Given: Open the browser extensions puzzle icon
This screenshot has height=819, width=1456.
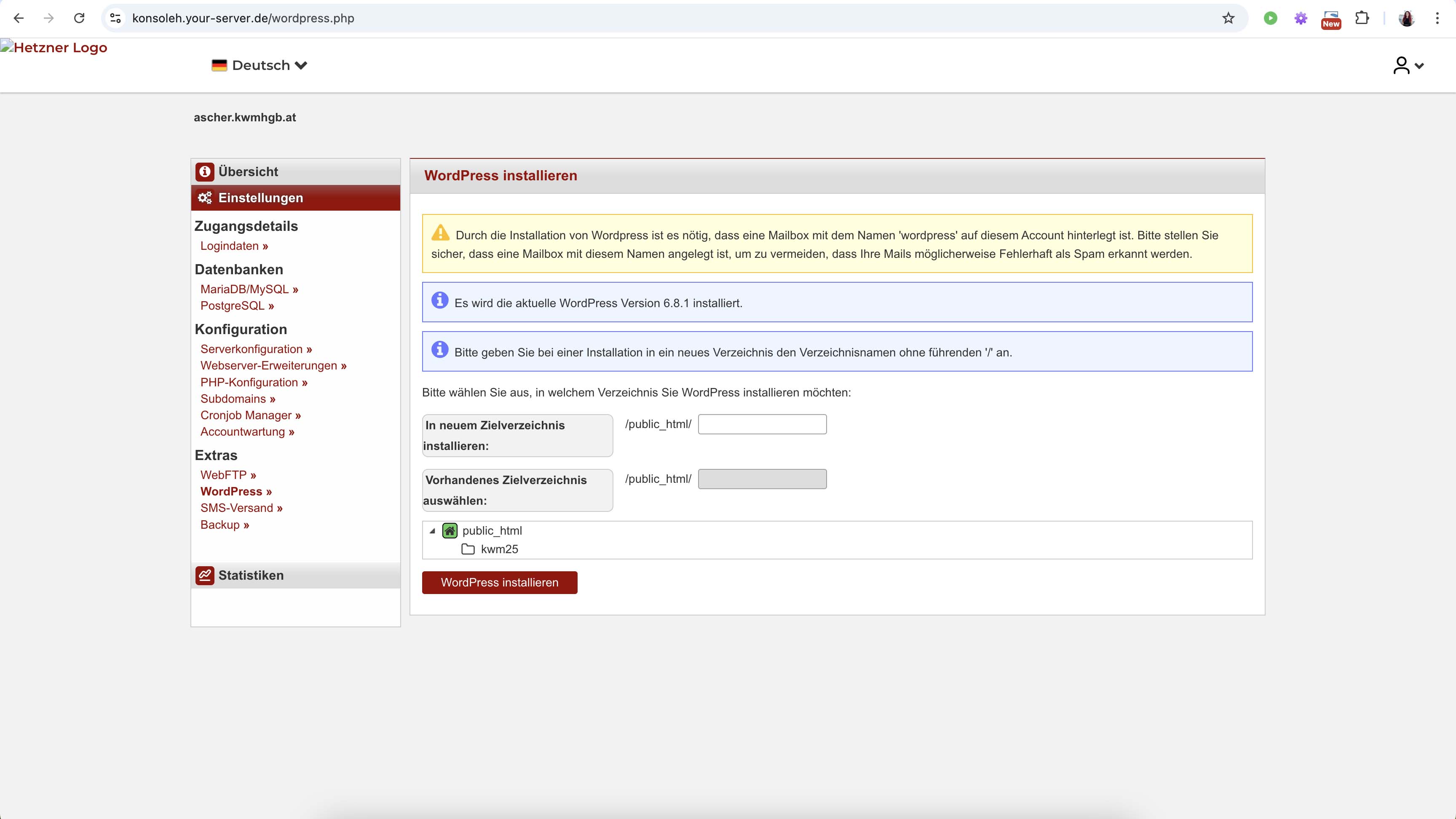Looking at the screenshot, I should (1362, 18).
